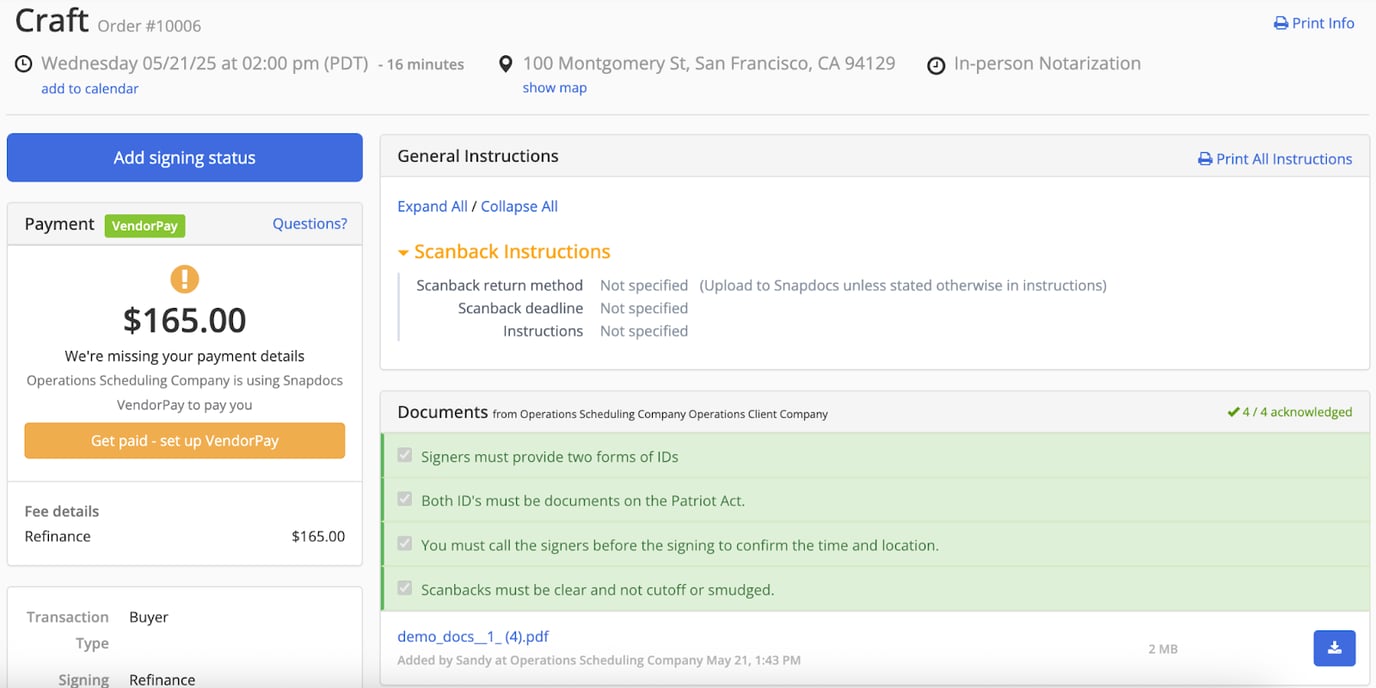Click the printer icon beside Print Info
The height and width of the screenshot is (688, 1376).
pos(1280,23)
